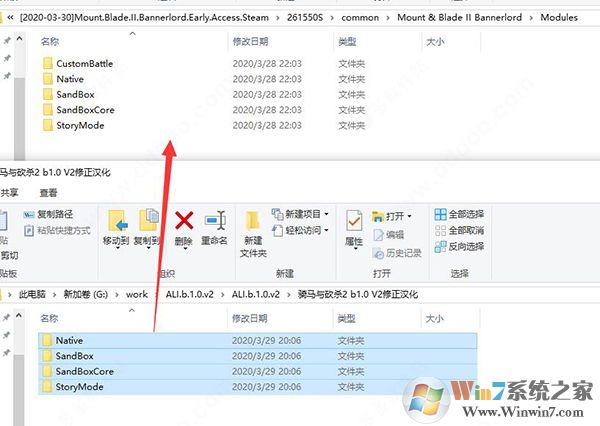This screenshot has width=600, height=426.
Task: Sort lower window by Name (名称) column
Action: click(49, 318)
